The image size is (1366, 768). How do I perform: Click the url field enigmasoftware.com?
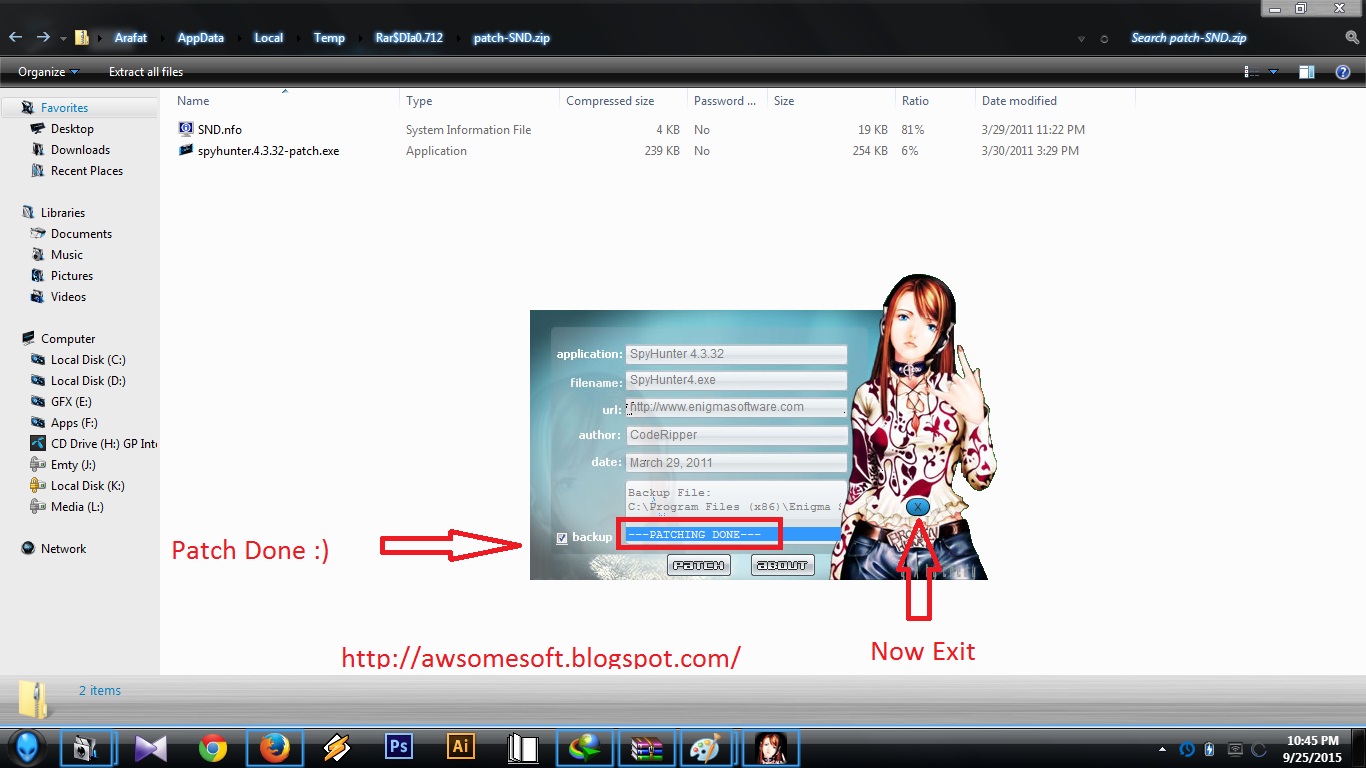[x=736, y=407]
